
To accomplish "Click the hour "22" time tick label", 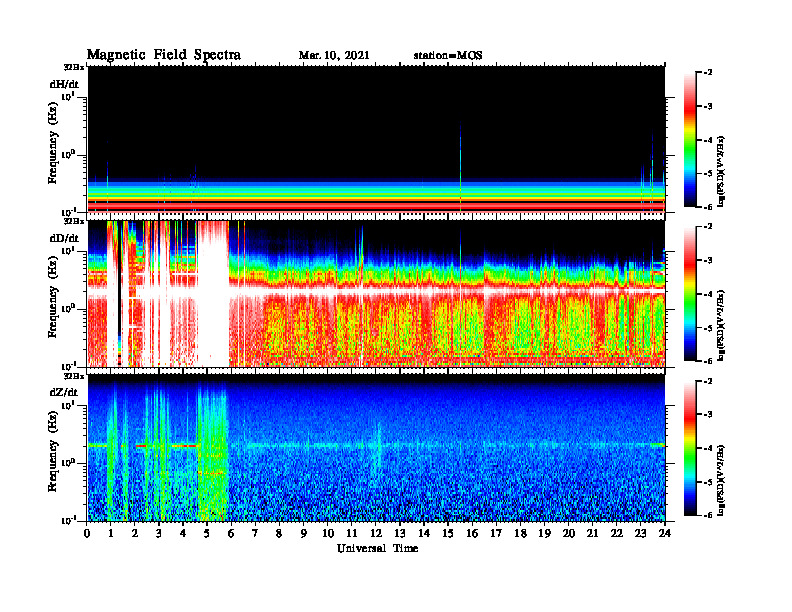I will pos(617,533).
